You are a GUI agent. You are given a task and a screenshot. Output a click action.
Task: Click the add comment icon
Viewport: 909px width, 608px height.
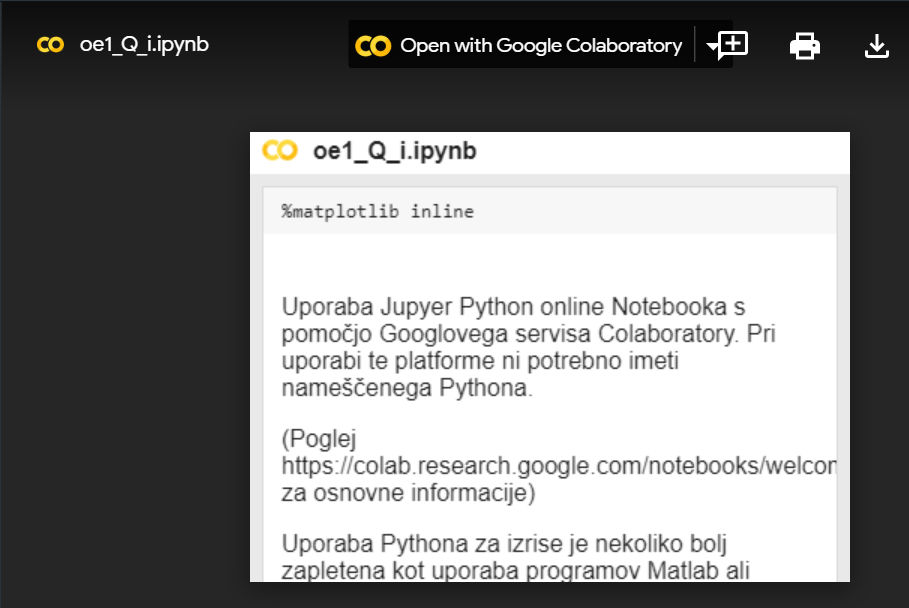pos(733,45)
